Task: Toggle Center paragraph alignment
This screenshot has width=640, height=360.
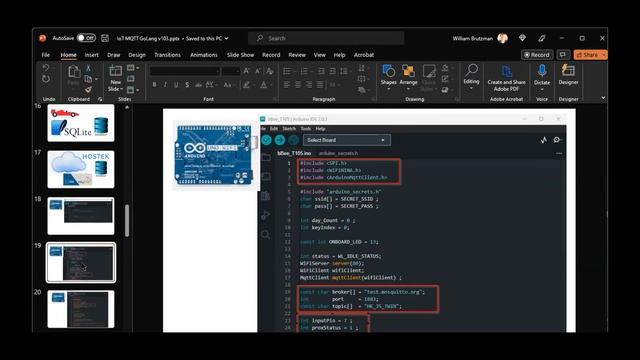Action: click(x=298, y=85)
